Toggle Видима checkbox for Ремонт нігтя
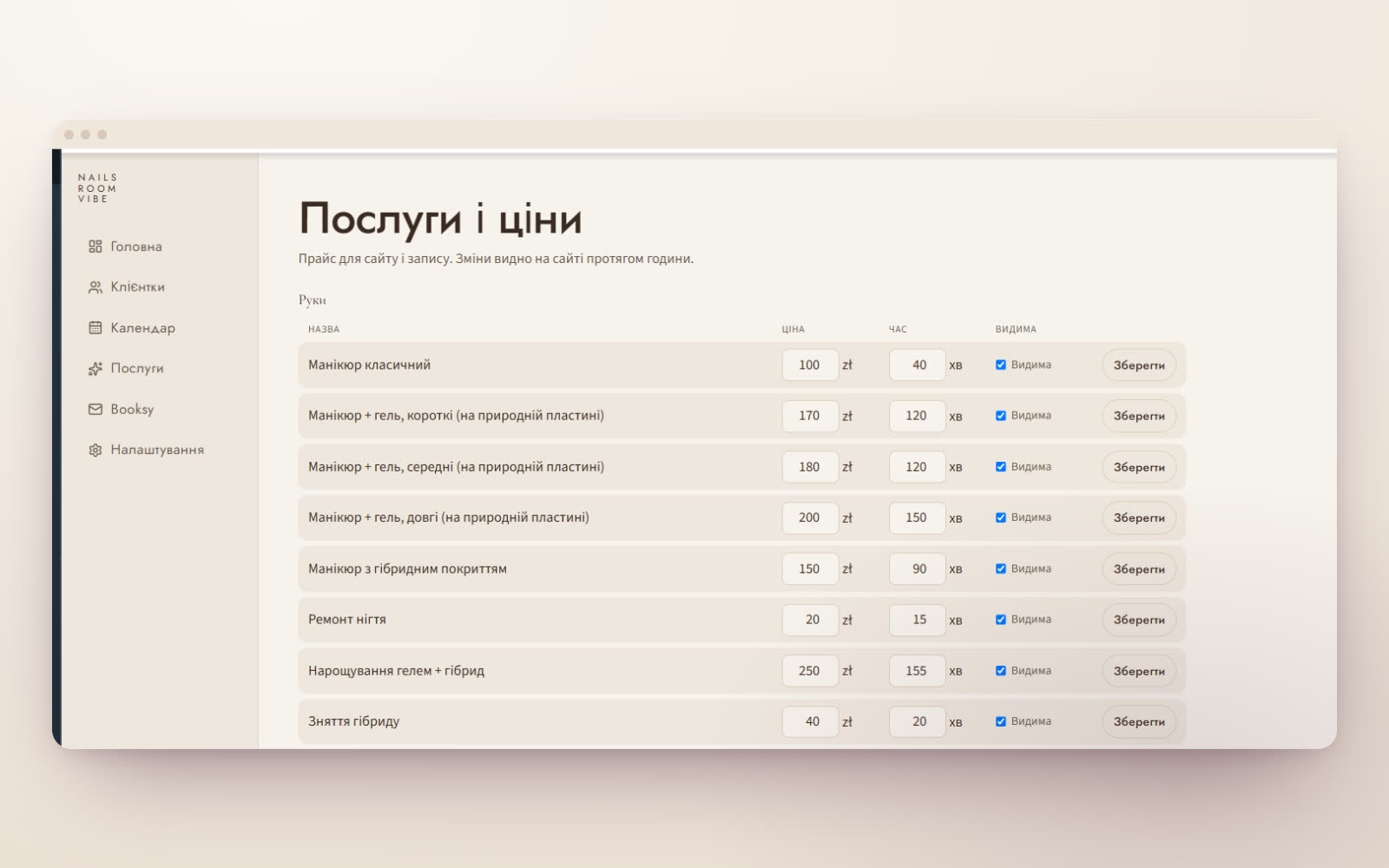1389x868 pixels. [1001, 620]
